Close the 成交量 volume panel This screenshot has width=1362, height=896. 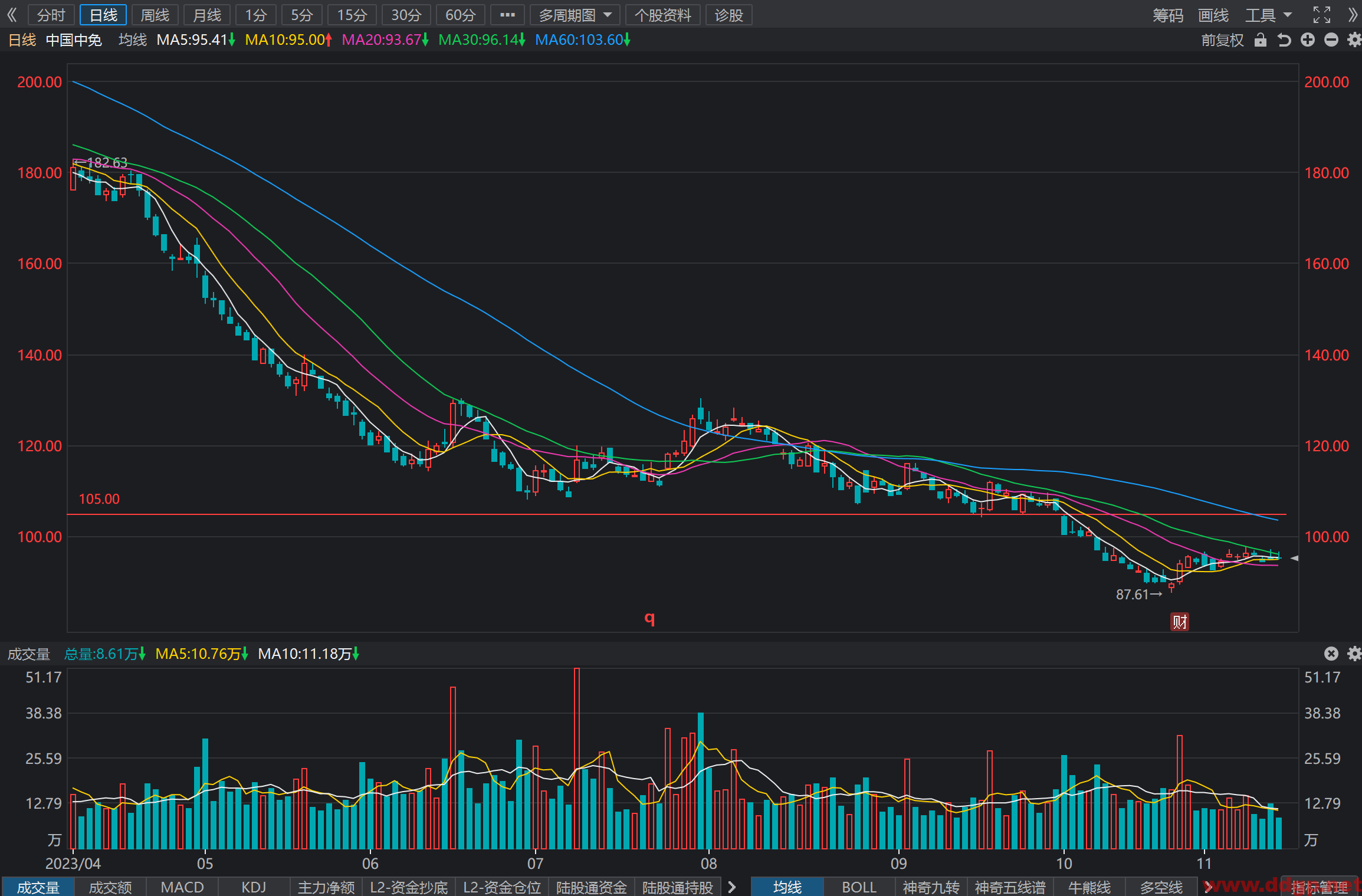point(1331,654)
